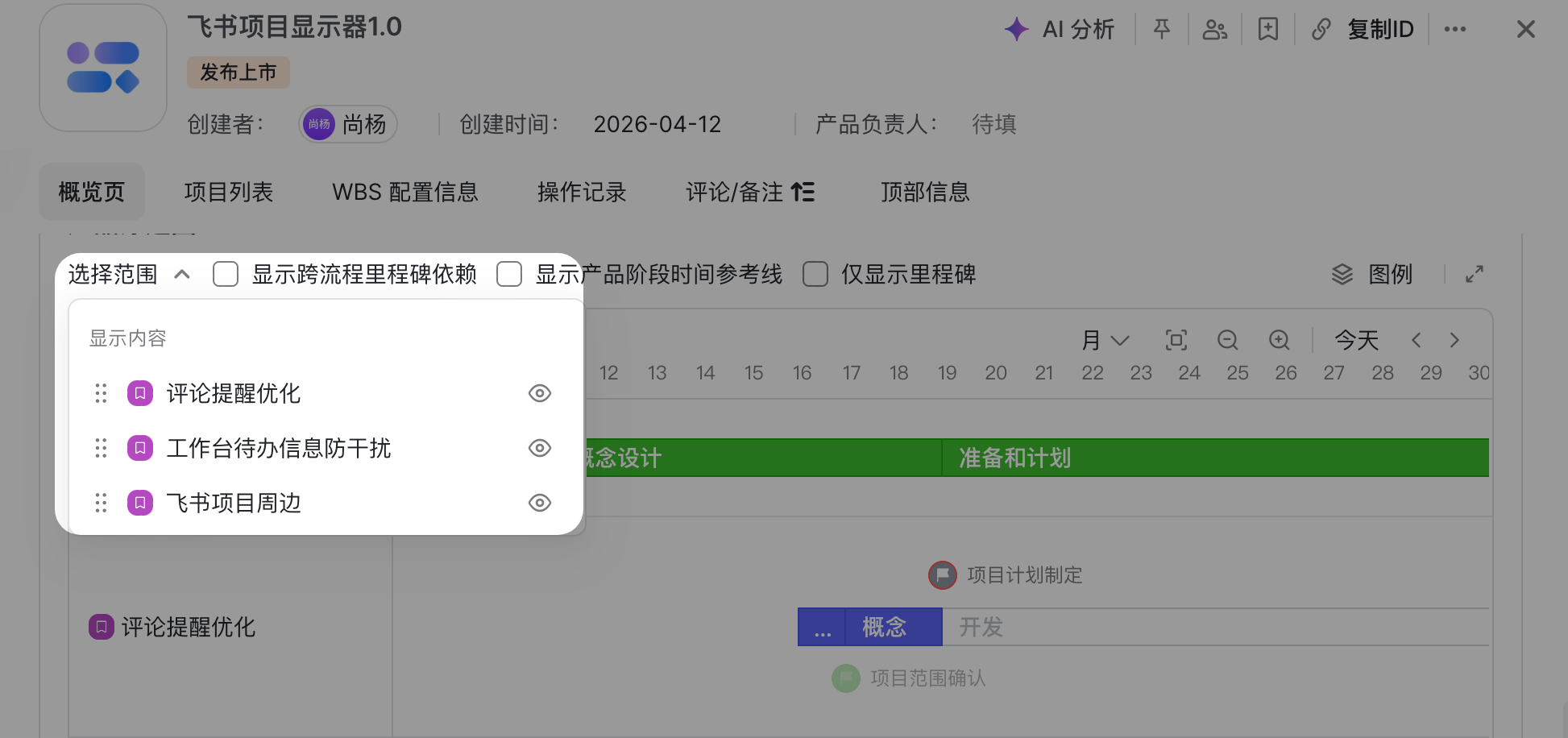Click the creation date 2026-04-12
The width and height of the screenshot is (1568, 738).
tap(657, 124)
